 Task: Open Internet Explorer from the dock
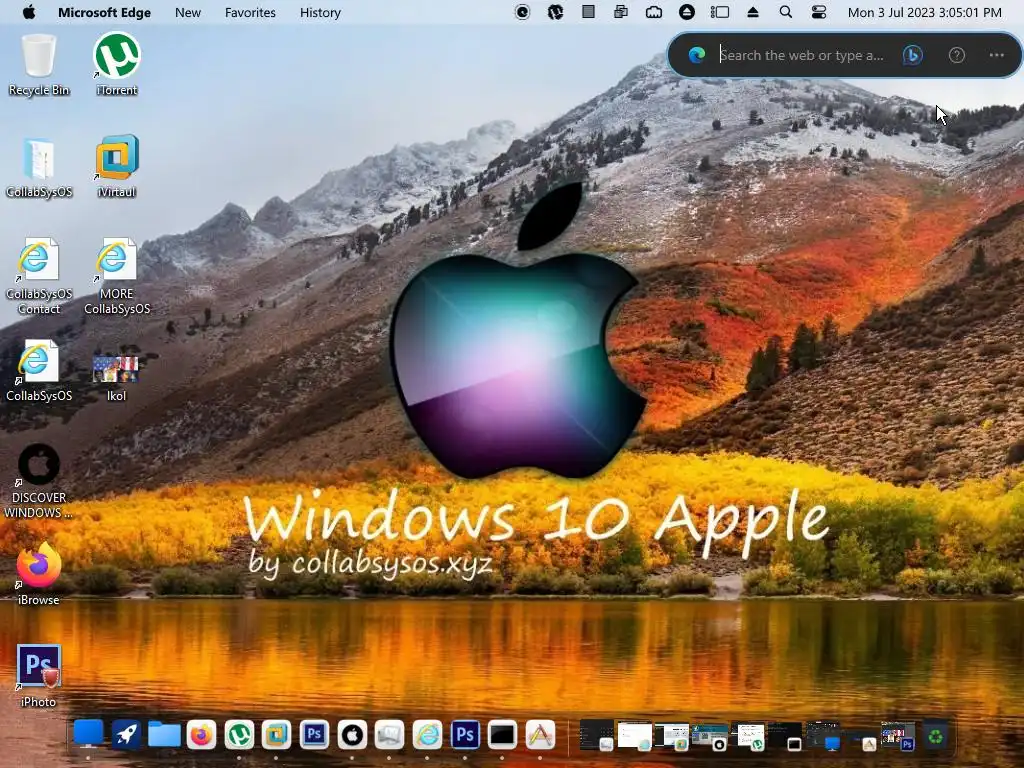(x=428, y=735)
